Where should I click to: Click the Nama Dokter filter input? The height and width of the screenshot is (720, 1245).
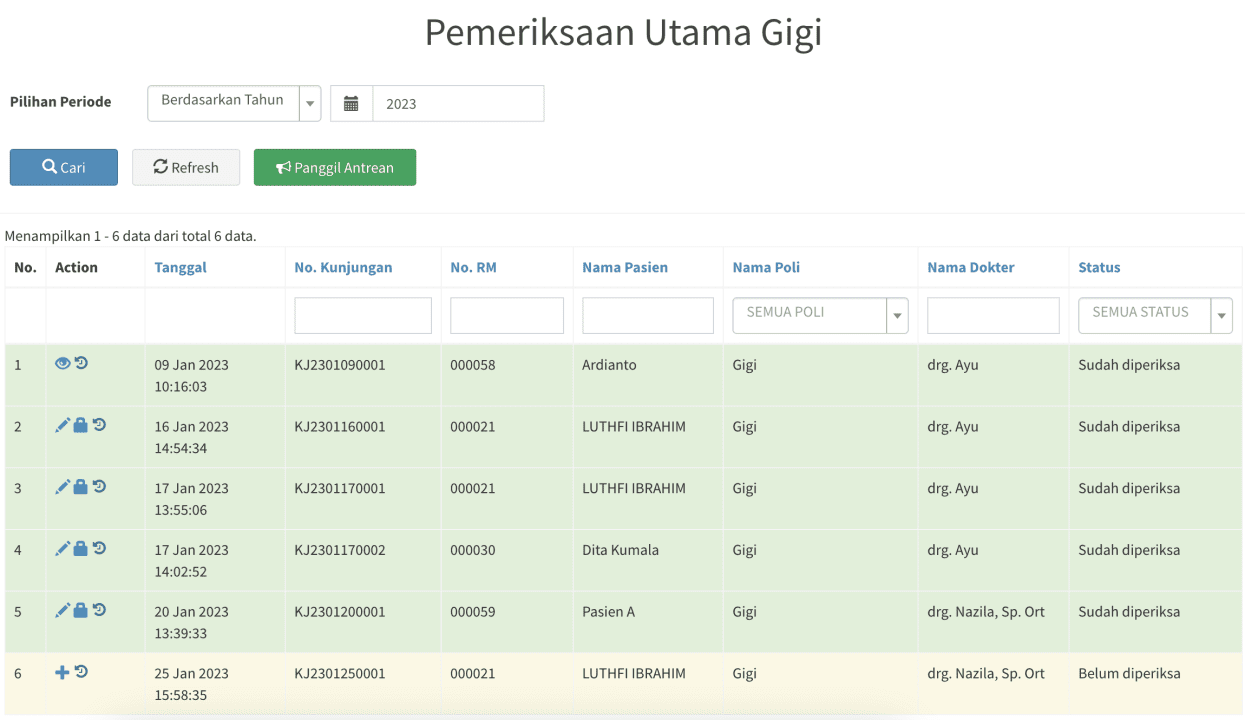click(x=993, y=315)
